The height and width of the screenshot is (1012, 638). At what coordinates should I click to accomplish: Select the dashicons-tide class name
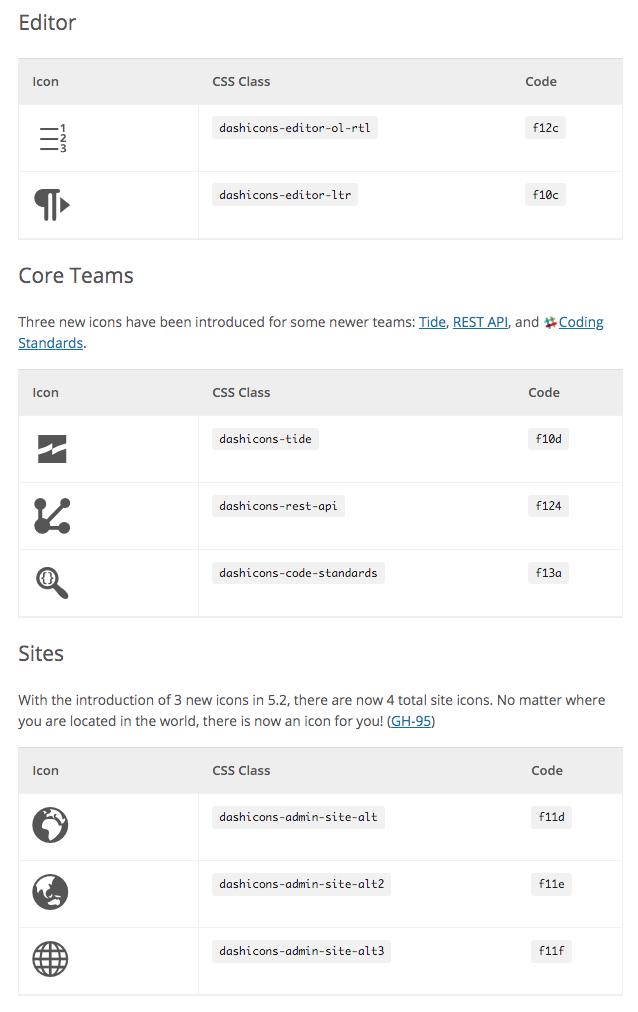(265, 439)
